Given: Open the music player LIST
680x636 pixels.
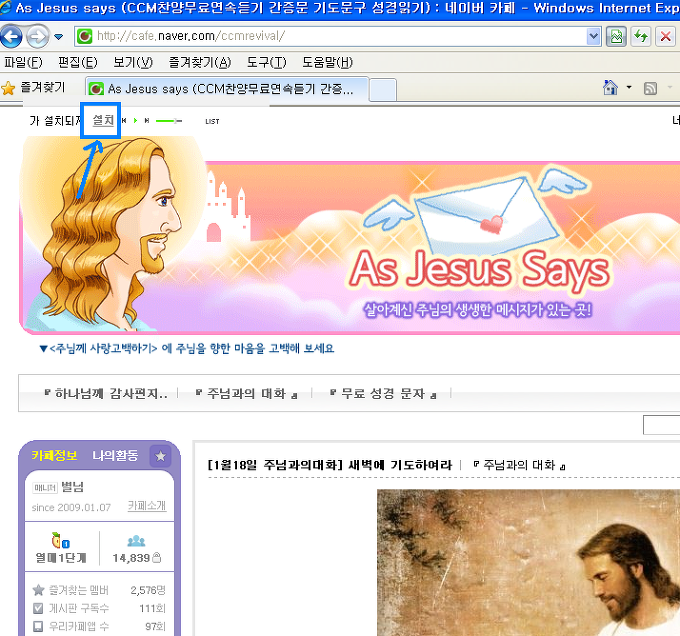Looking at the screenshot, I should point(212,121).
